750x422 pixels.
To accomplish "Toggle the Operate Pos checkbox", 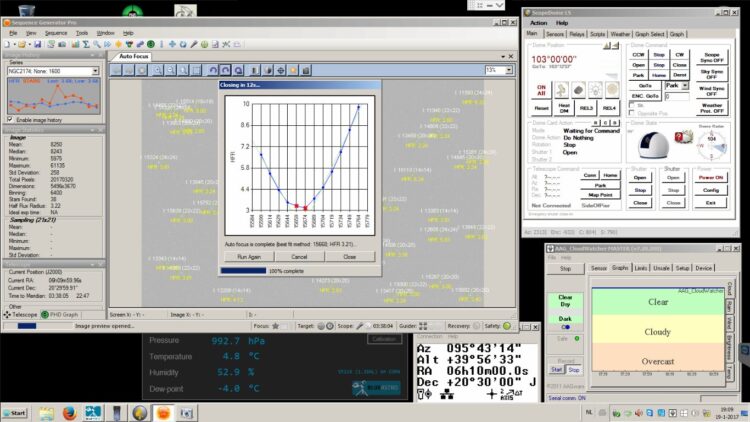I will point(631,113).
